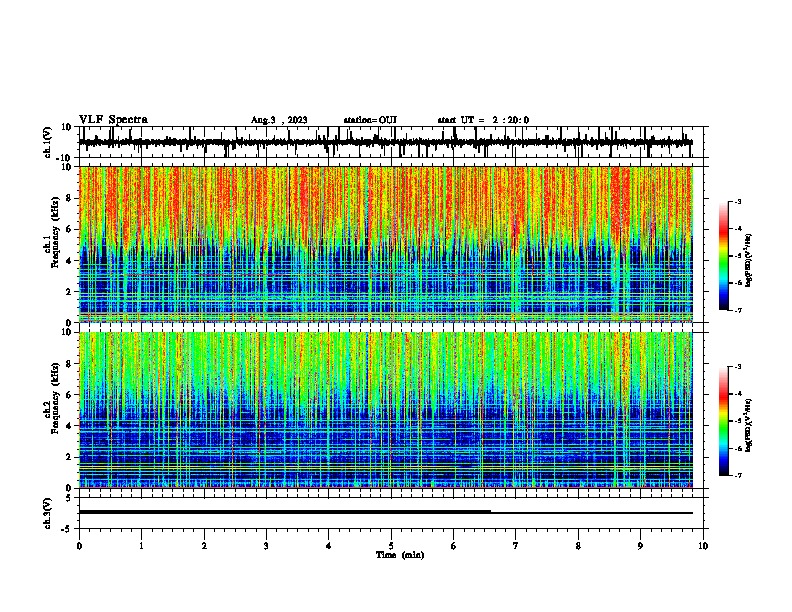The image size is (792, 612).
Task: Click the 'ch.1(V)' waveform axis label
Action: [48, 142]
